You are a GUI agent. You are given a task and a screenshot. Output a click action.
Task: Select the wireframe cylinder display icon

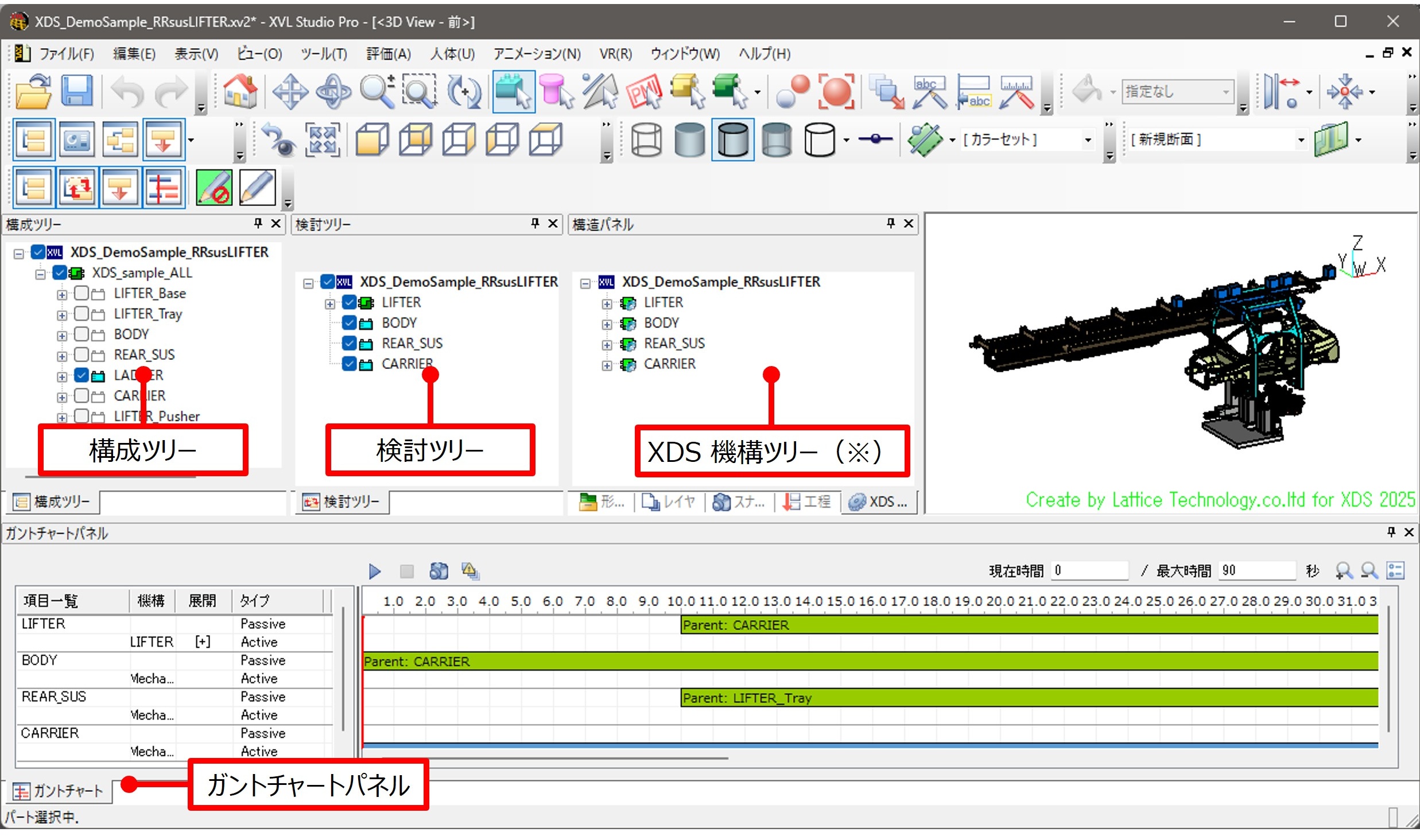tap(646, 140)
